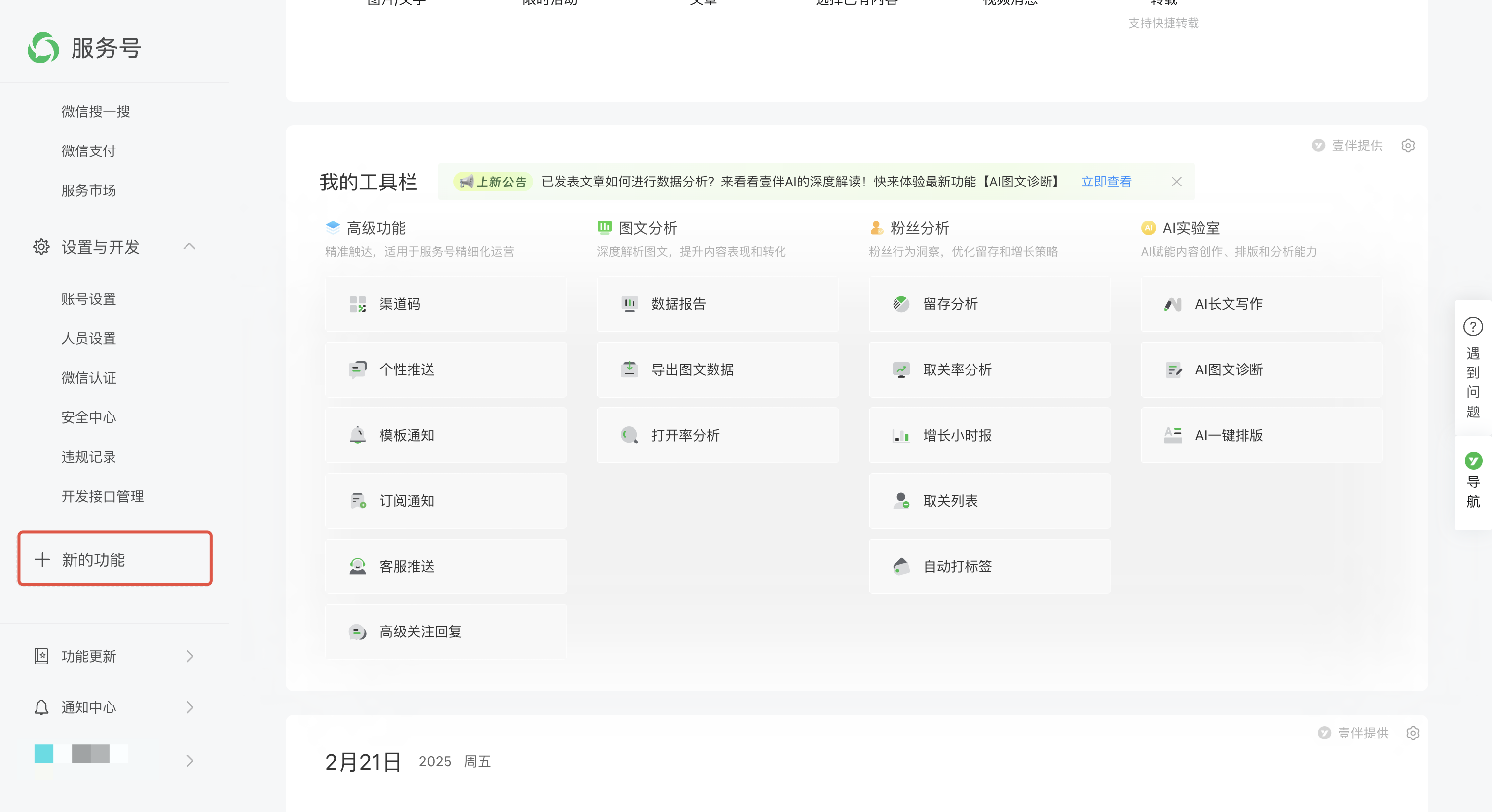This screenshot has height=812, width=1492.
Task: Open the 个性推送 chat icon
Action: pos(357,369)
